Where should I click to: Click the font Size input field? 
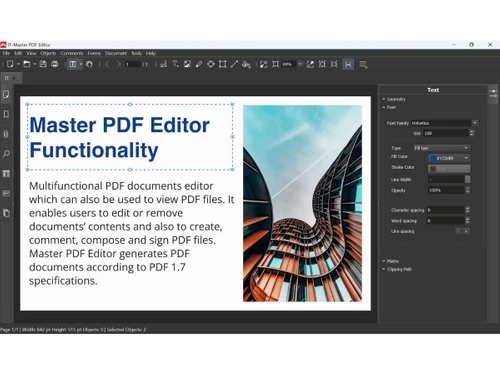[x=446, y=133]
